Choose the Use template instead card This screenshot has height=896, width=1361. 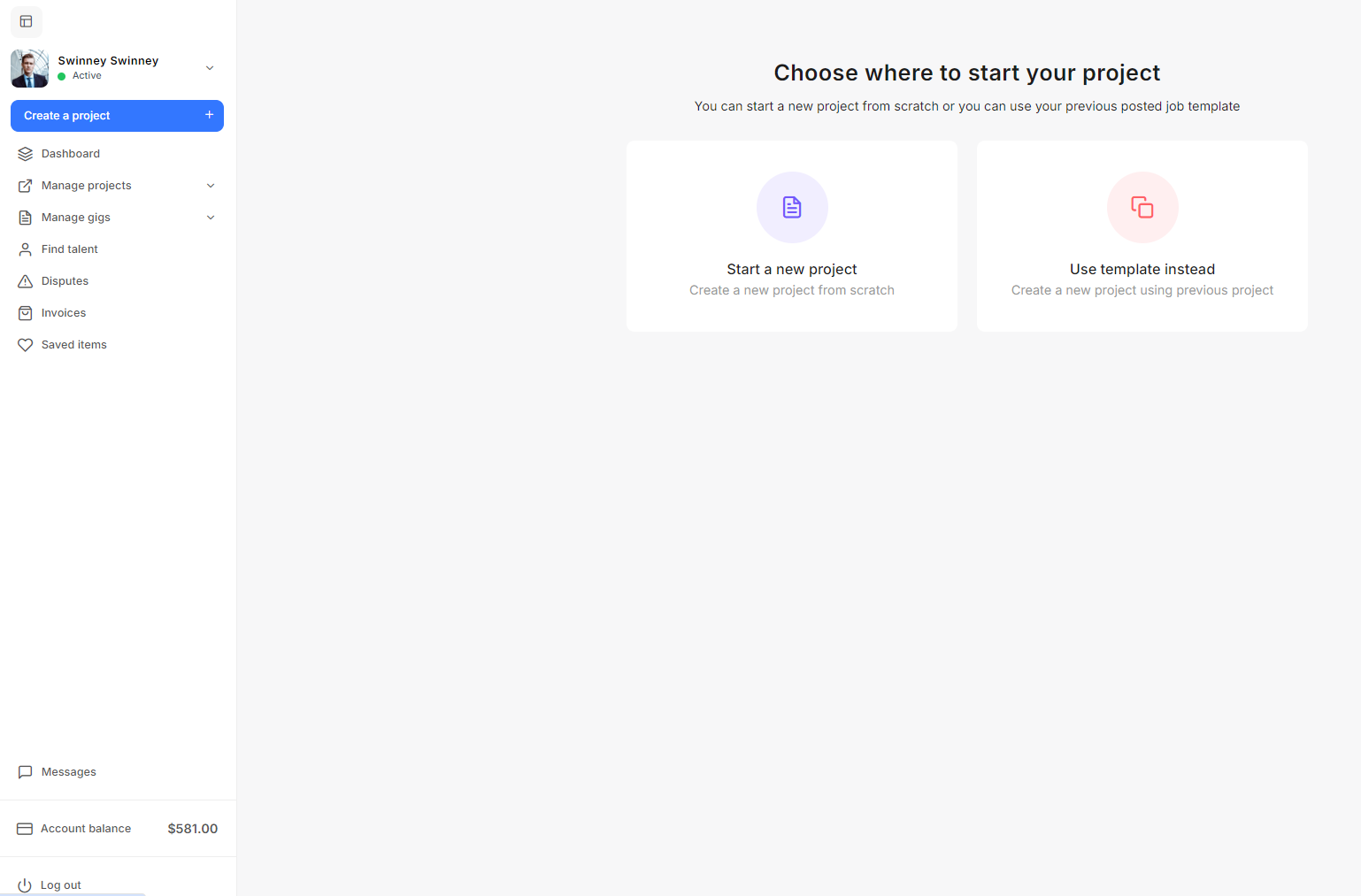tap(1142, 236)
